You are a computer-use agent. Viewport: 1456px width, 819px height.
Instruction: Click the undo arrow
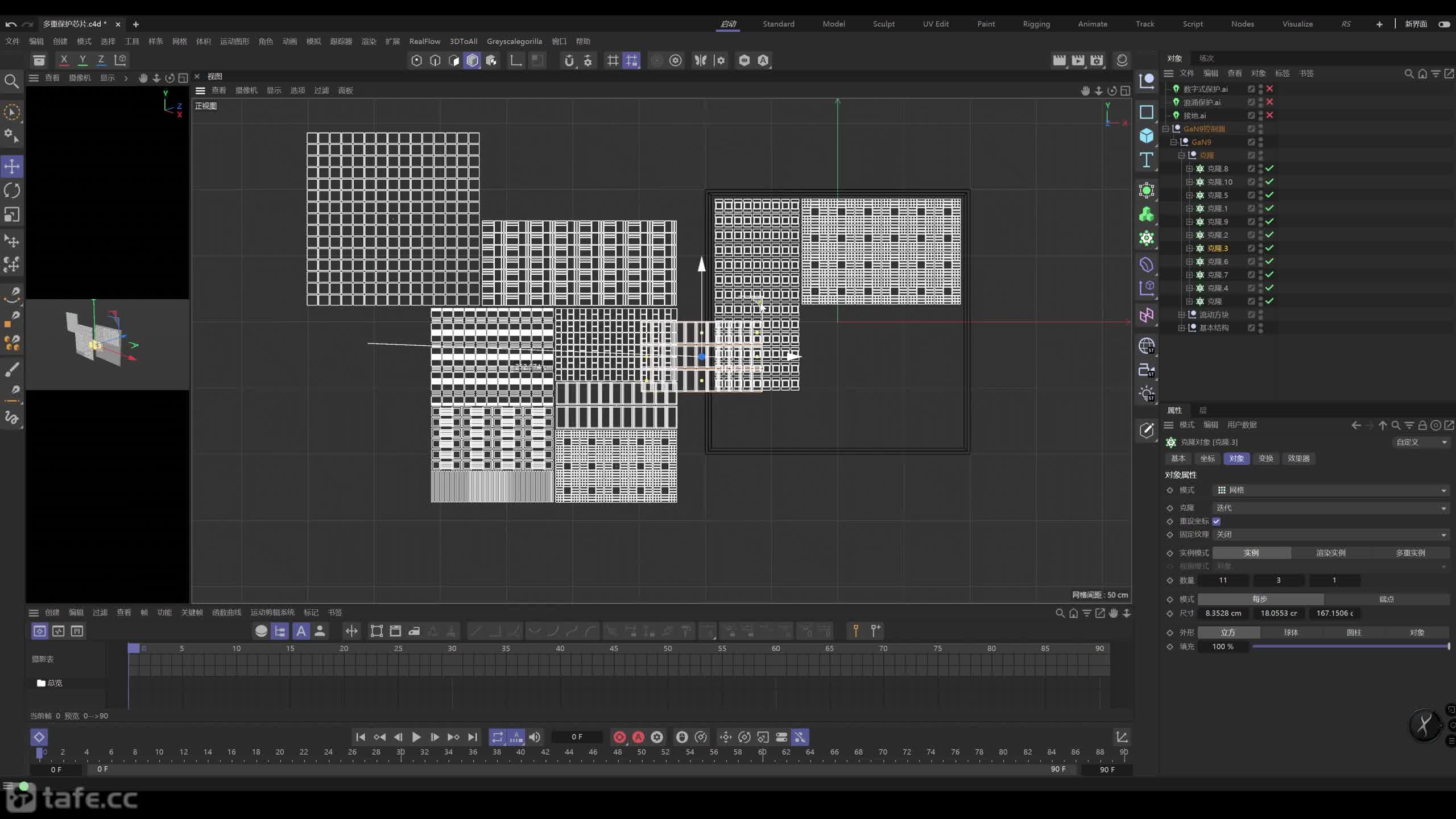[11, 24]
